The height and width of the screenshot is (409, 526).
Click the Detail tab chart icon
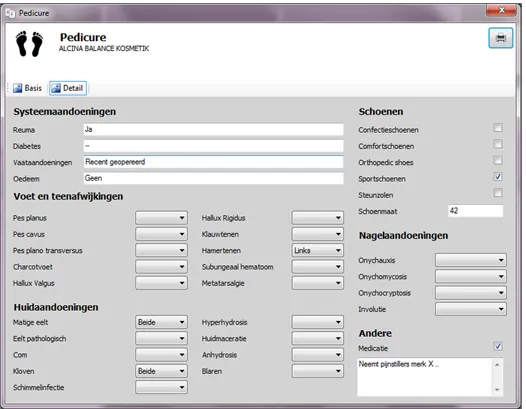click(x=56, y=88)
